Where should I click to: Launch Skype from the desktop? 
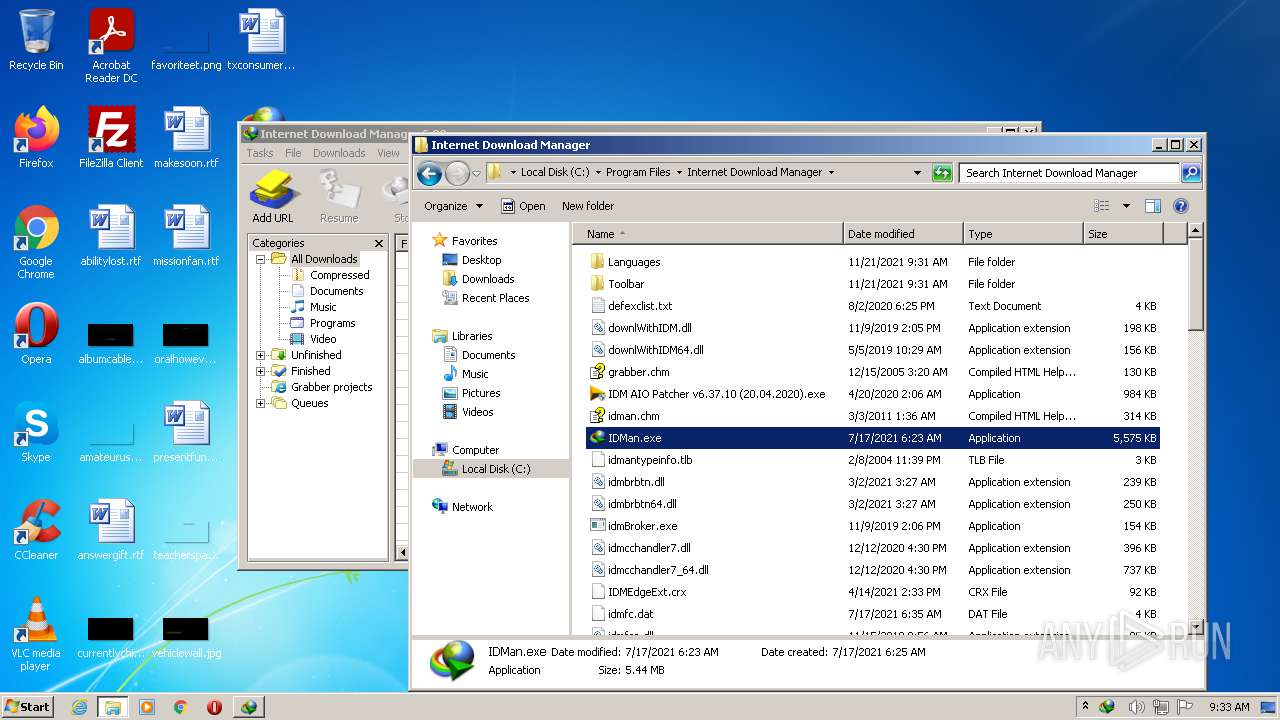pyautogui.click(x=36, y=432)
